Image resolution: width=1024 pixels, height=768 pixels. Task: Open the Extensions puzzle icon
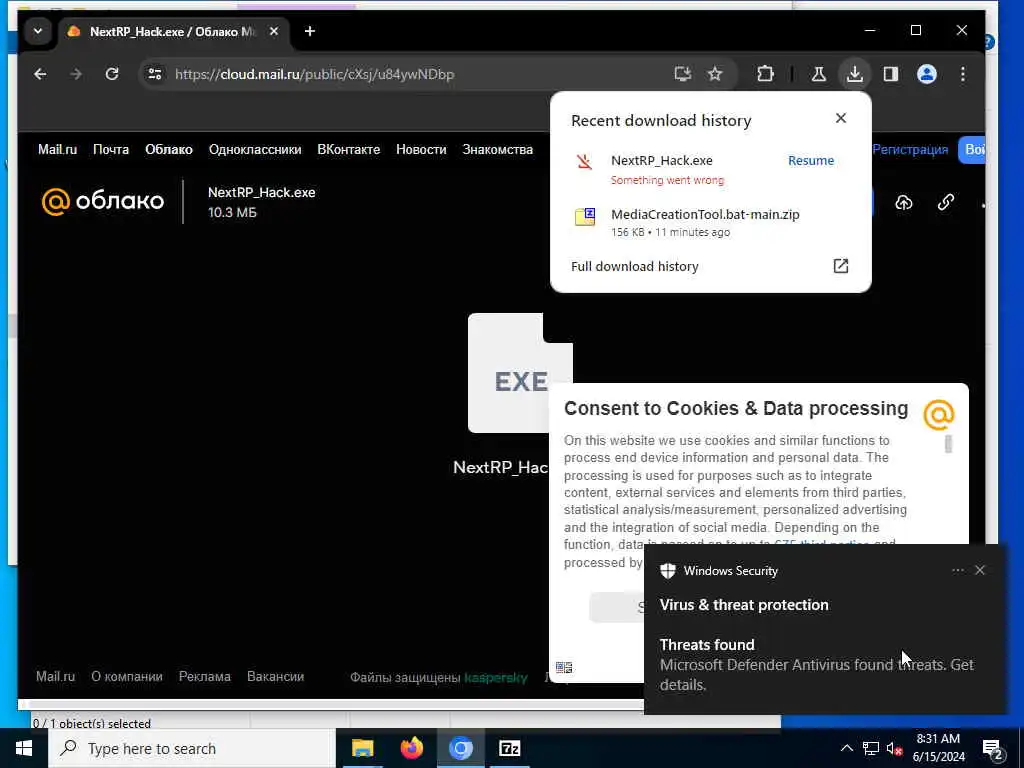tap(765, 74)
